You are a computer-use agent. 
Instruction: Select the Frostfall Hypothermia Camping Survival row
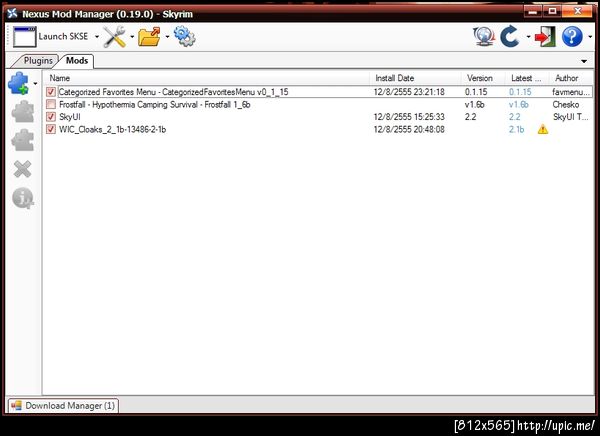click(318, 105)
